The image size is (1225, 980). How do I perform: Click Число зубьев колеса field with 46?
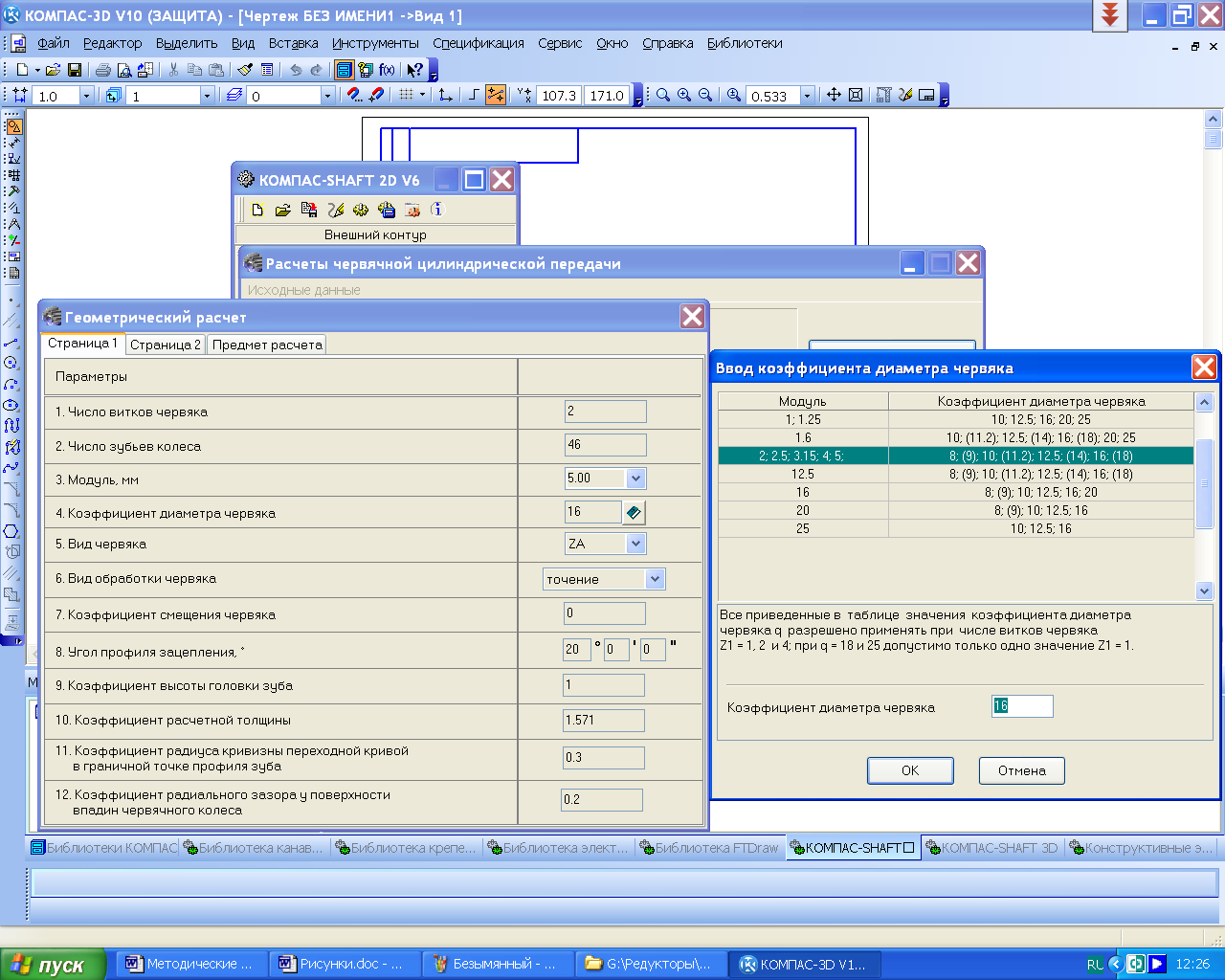(605, 445)
